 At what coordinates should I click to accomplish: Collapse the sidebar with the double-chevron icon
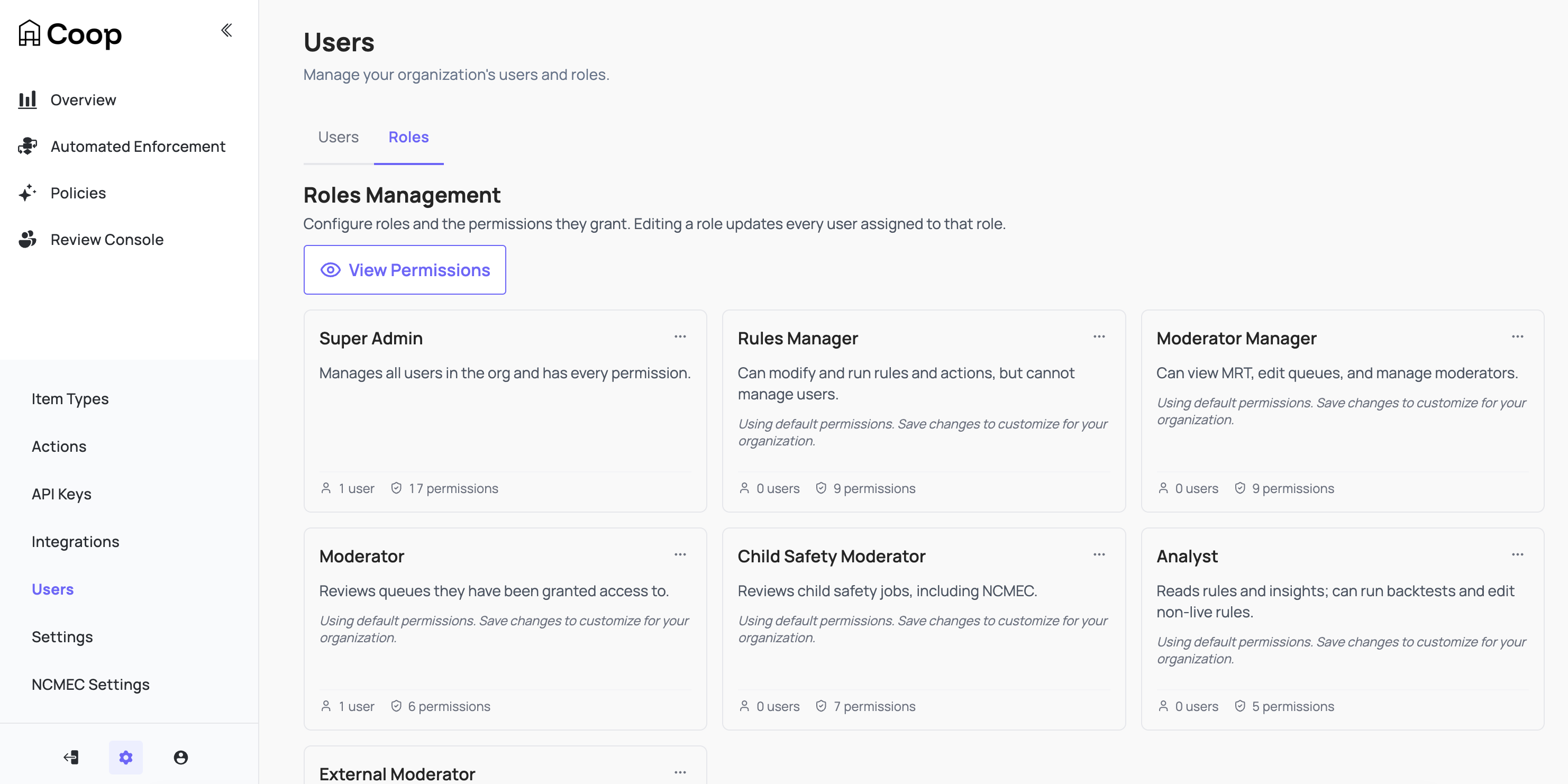click(x=226, y=30)
